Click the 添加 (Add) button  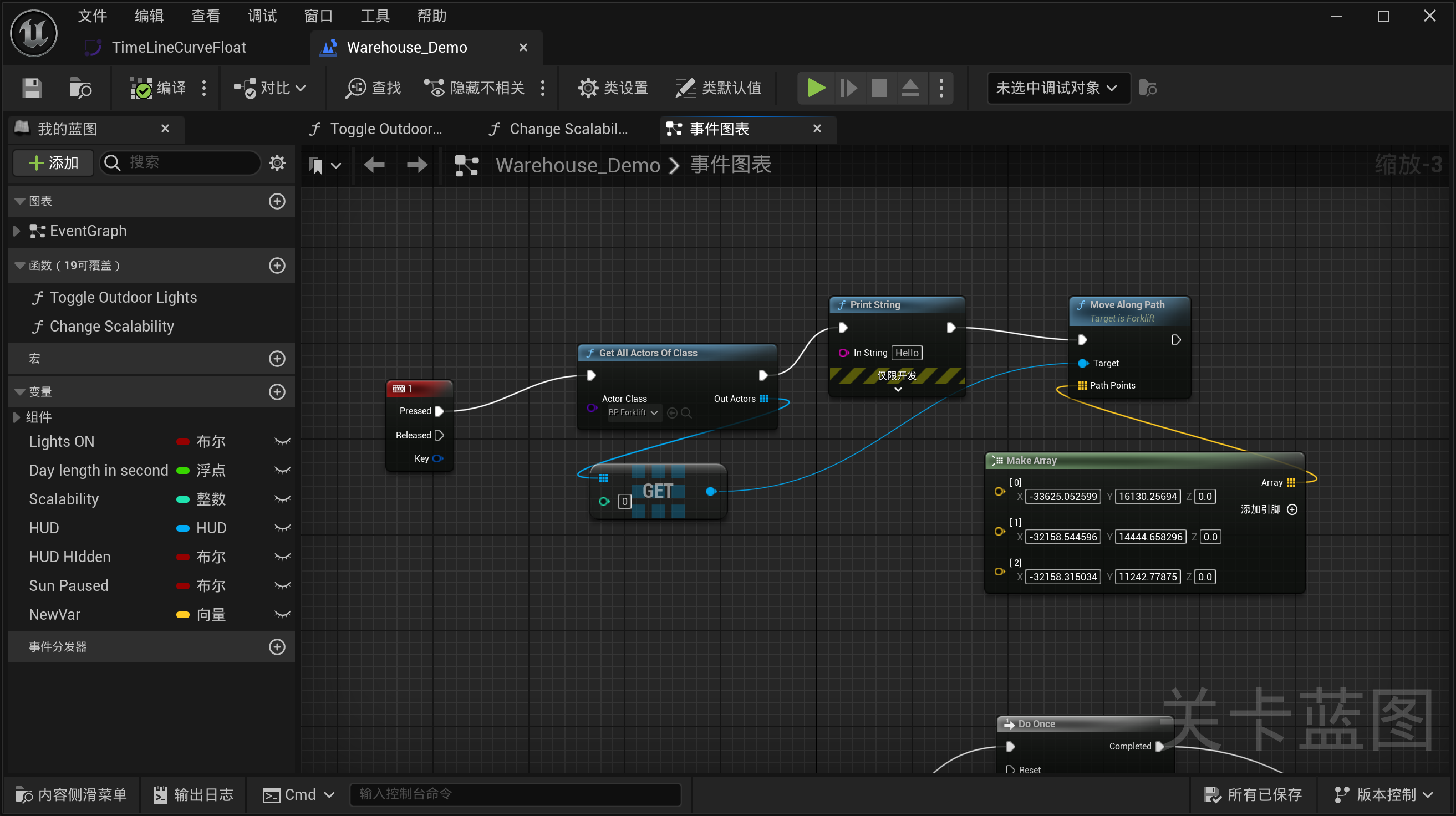pyautogui.click(x=53, y=164)
